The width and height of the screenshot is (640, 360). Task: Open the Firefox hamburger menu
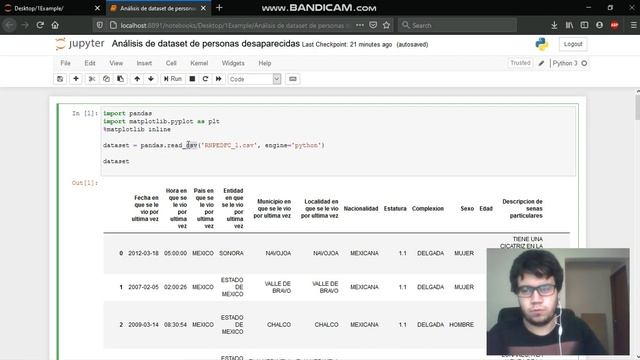pos(633,25)
